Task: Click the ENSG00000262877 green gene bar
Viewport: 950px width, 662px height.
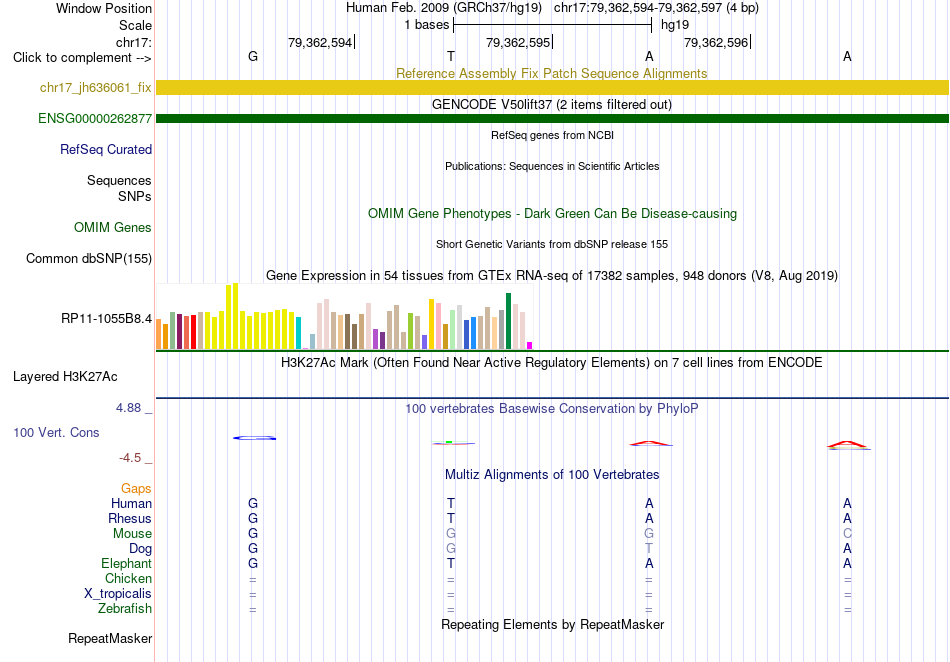Action: (x=552, y=118)
